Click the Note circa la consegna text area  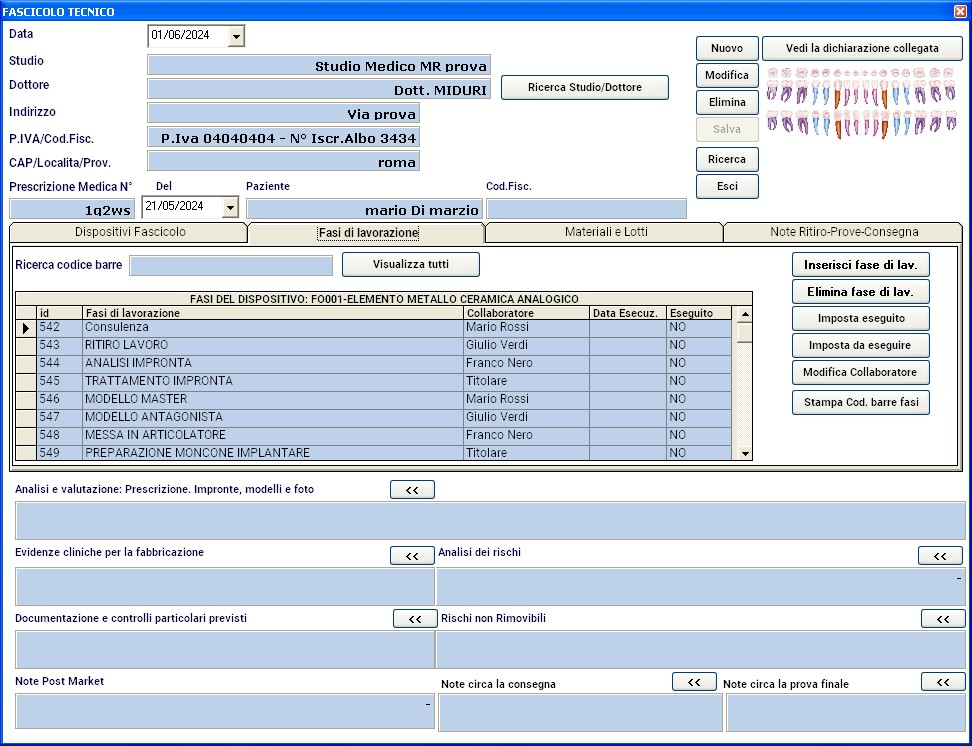pyautogui.click(x=580, y=713)
